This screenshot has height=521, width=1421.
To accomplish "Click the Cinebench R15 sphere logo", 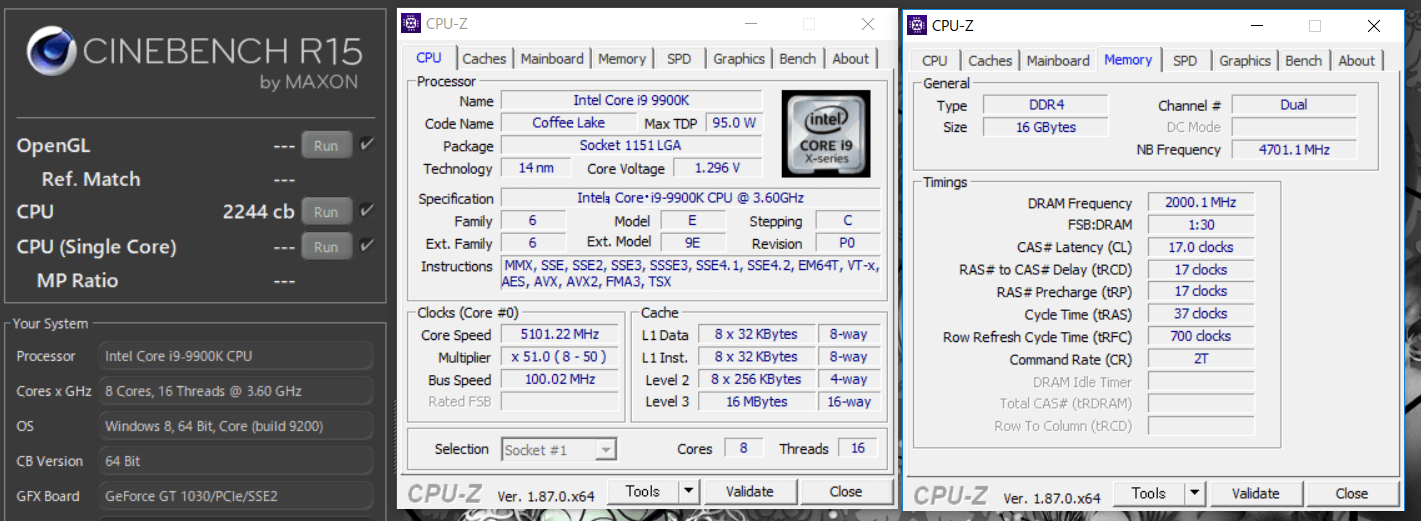I will (x=52, y=51).
